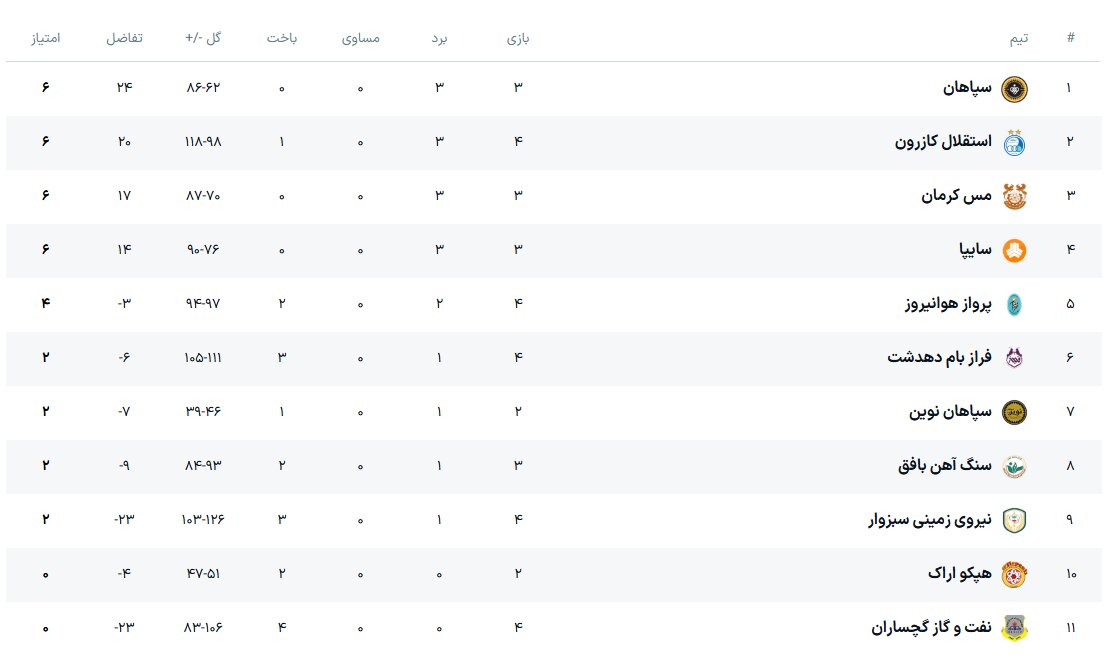Click the استقلال کازرون team logo
This screenshot has height=668, width=1110.
pyautogui.click(x=1014, y=142)
